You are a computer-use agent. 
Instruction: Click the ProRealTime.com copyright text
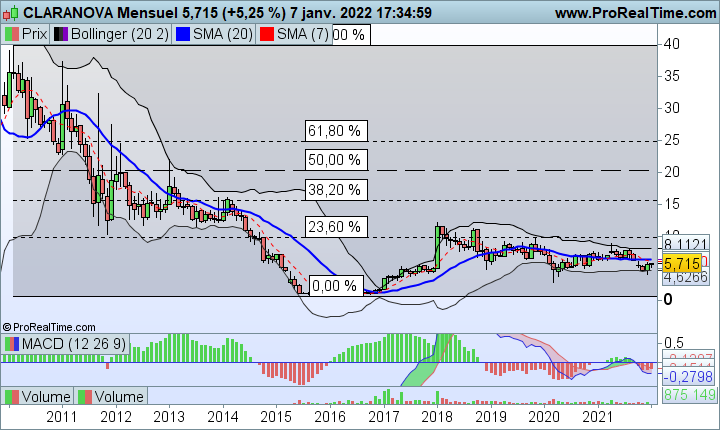pos(49,327)
